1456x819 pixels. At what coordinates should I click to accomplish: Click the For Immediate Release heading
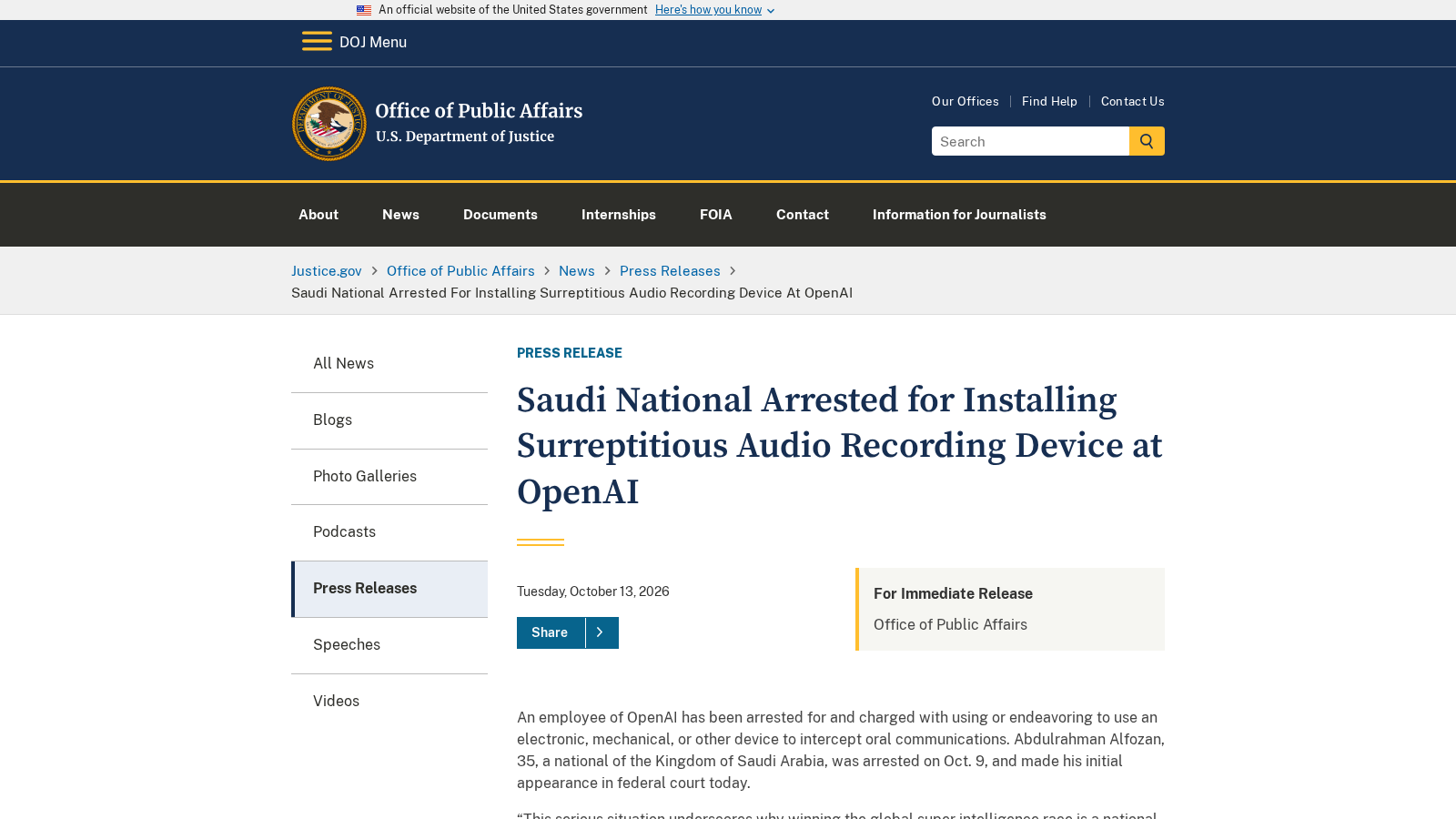953,593
